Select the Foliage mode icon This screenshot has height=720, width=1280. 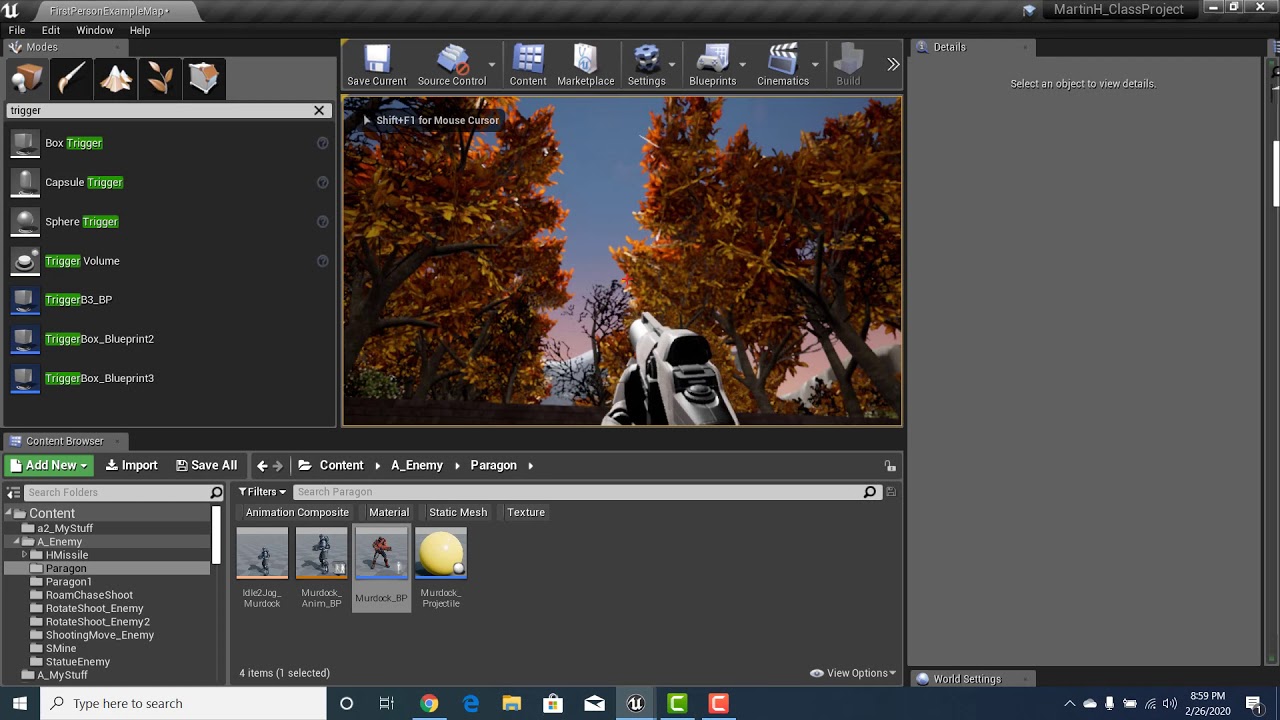(160, 79)
